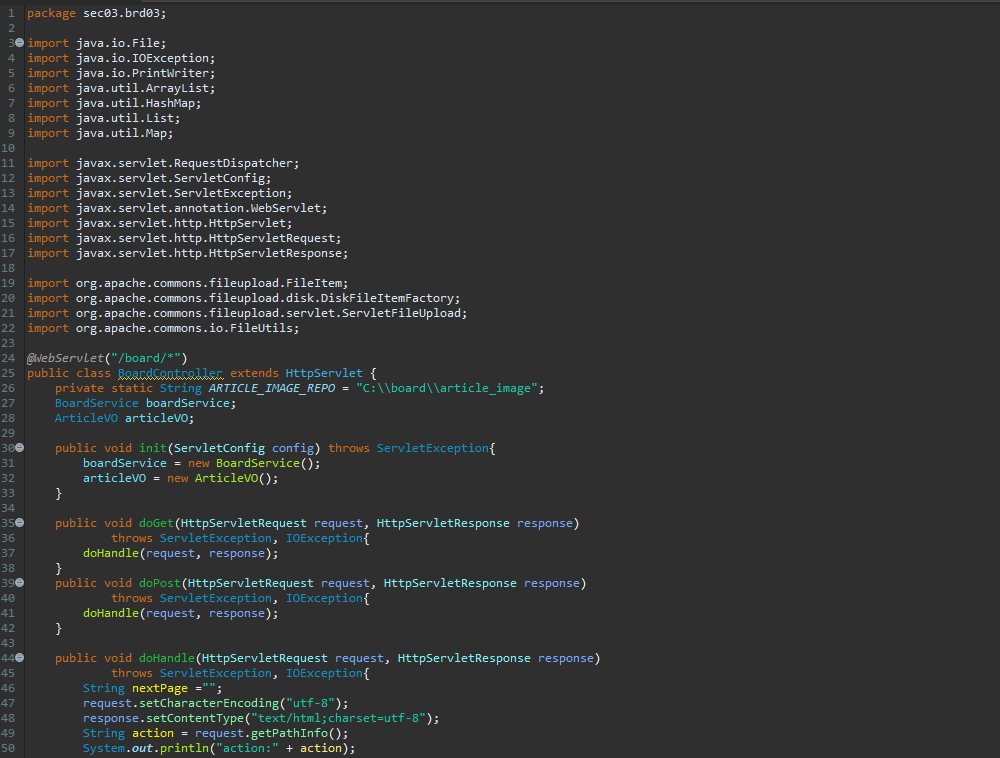
Task: Click setContentType method call
Action: pyautogui.click(x=191, y=718)
